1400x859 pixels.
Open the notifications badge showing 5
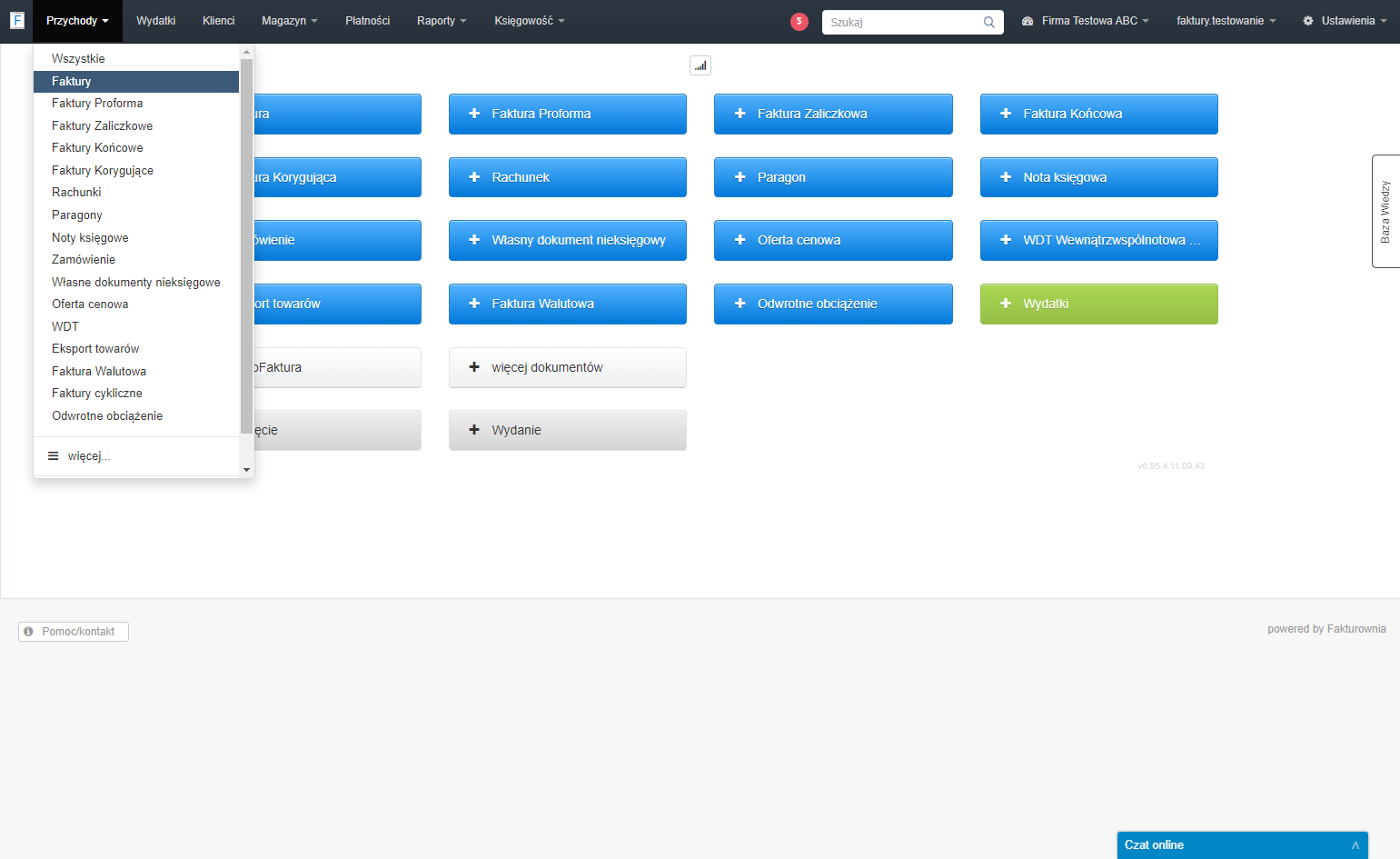click(799, 22)
